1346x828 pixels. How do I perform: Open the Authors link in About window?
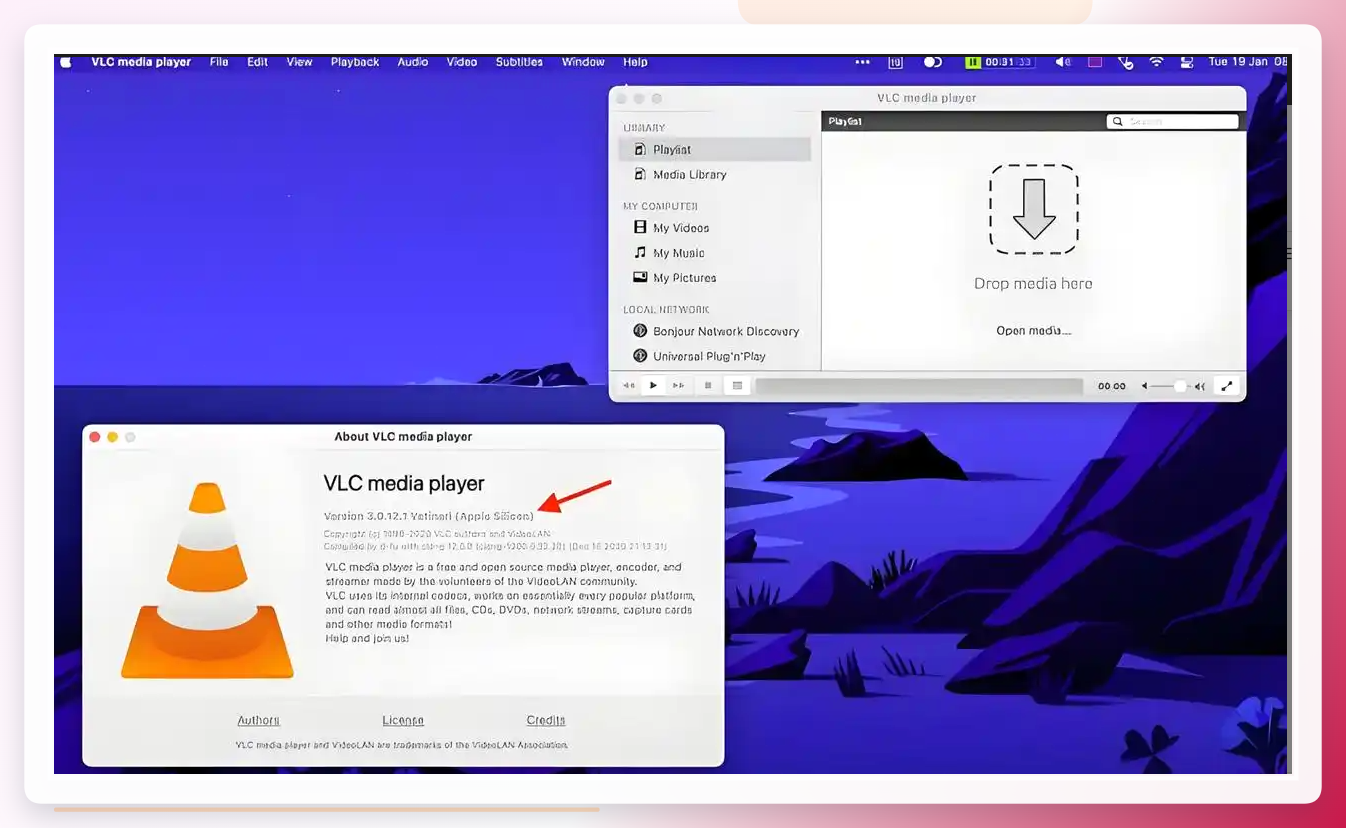[x=258, y=720]
